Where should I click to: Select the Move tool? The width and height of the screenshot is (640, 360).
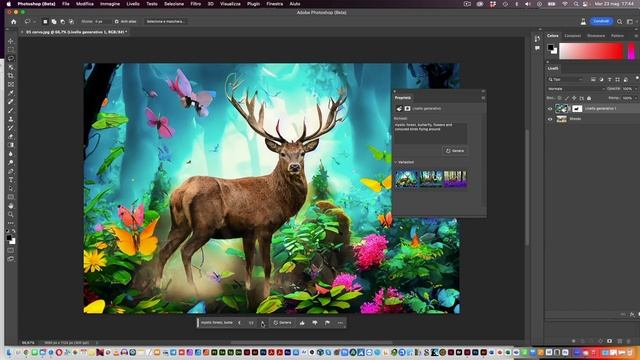pos(11,41)
